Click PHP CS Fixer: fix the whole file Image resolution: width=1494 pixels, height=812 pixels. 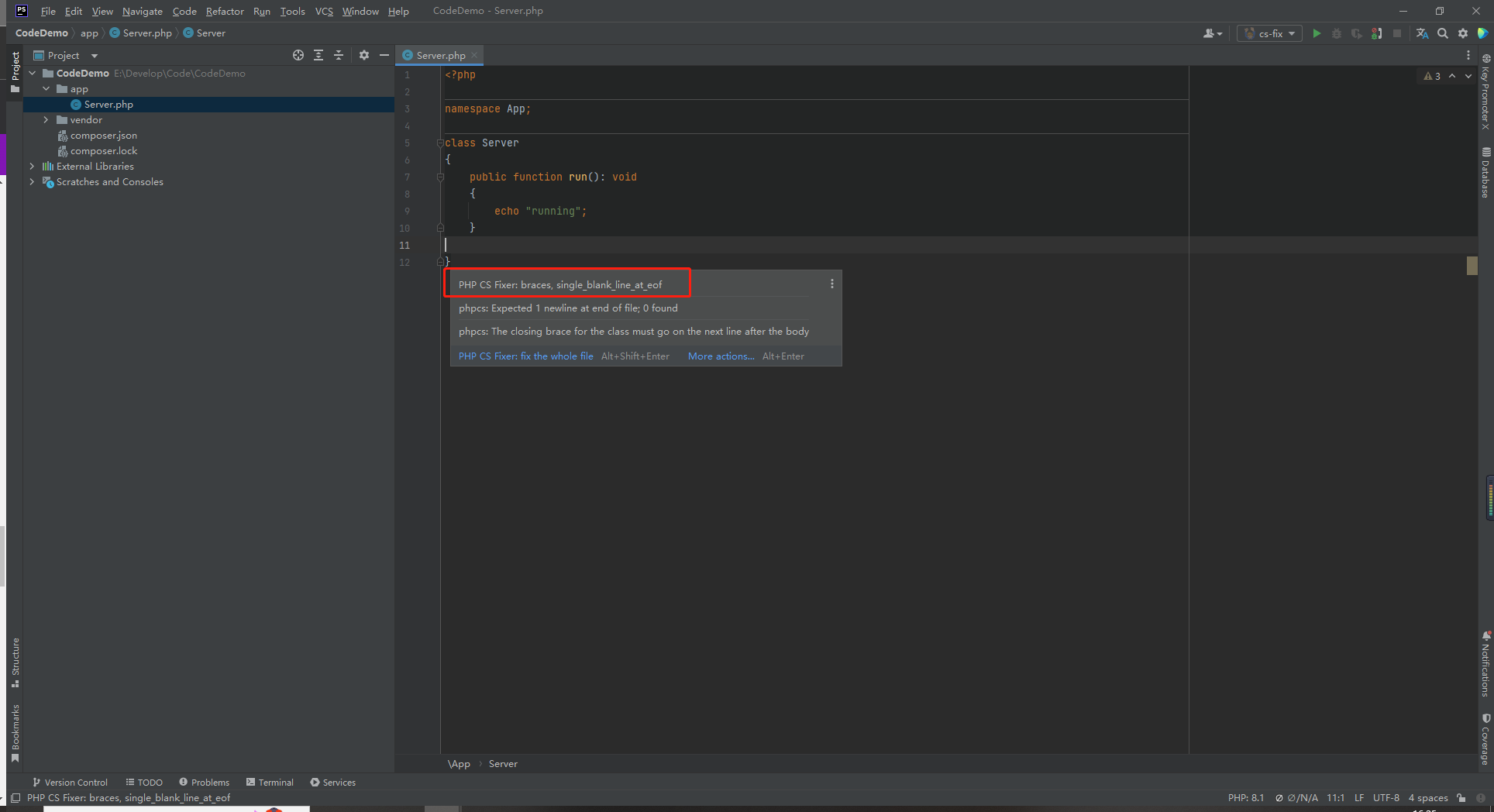click(525, 356)
